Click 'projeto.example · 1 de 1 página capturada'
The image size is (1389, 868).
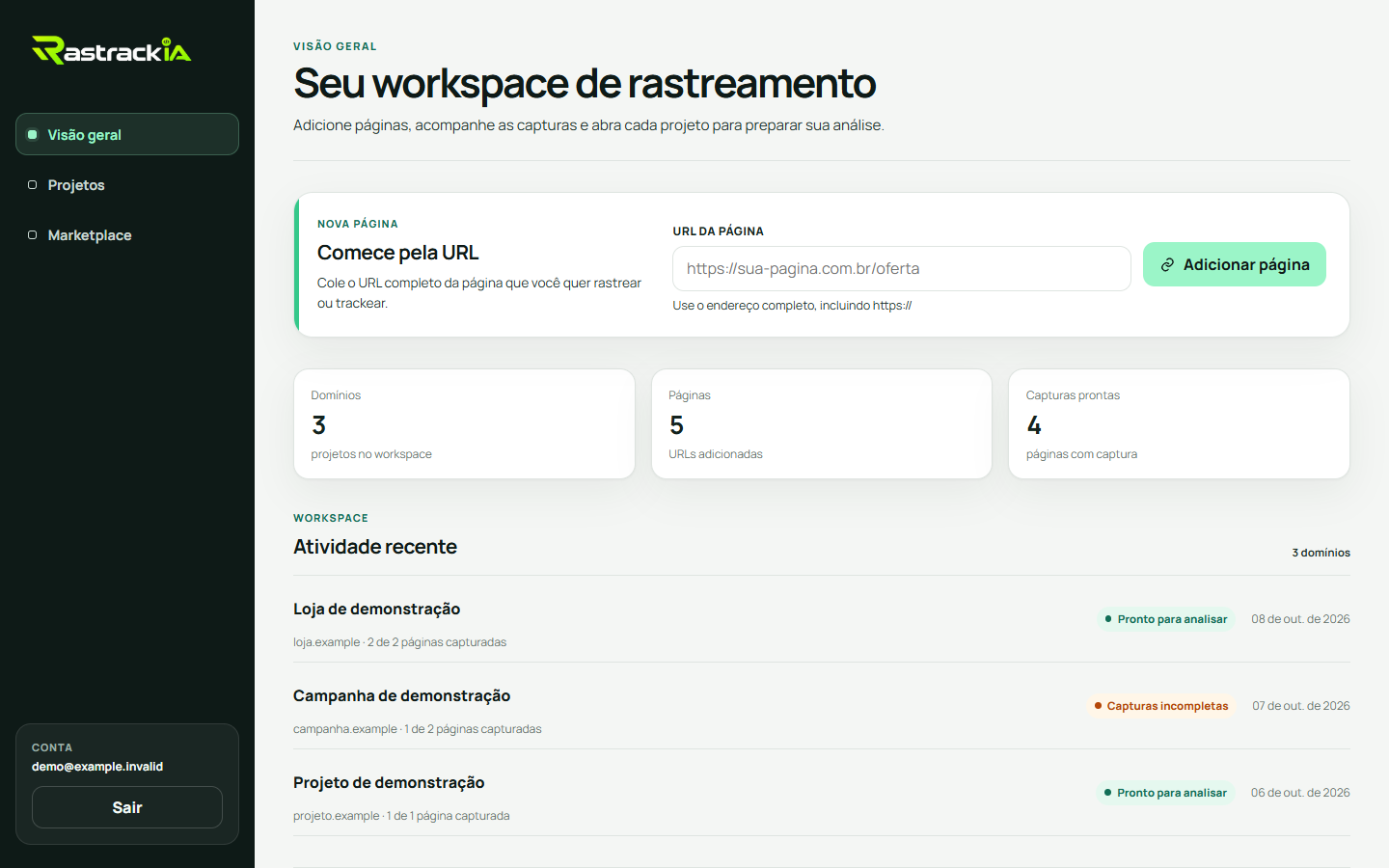coord(401,816)
